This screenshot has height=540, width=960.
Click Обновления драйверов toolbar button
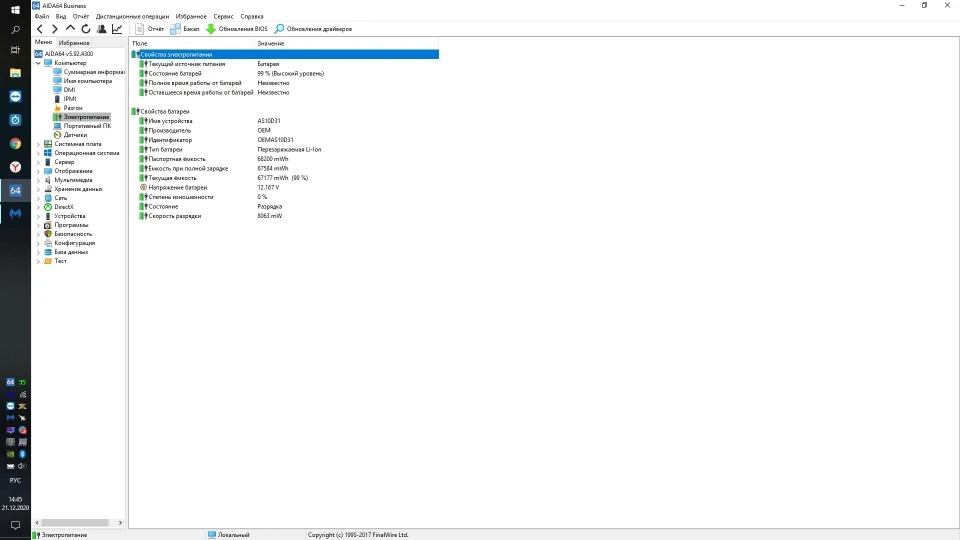pyautogui.click(x=313, y=29)
